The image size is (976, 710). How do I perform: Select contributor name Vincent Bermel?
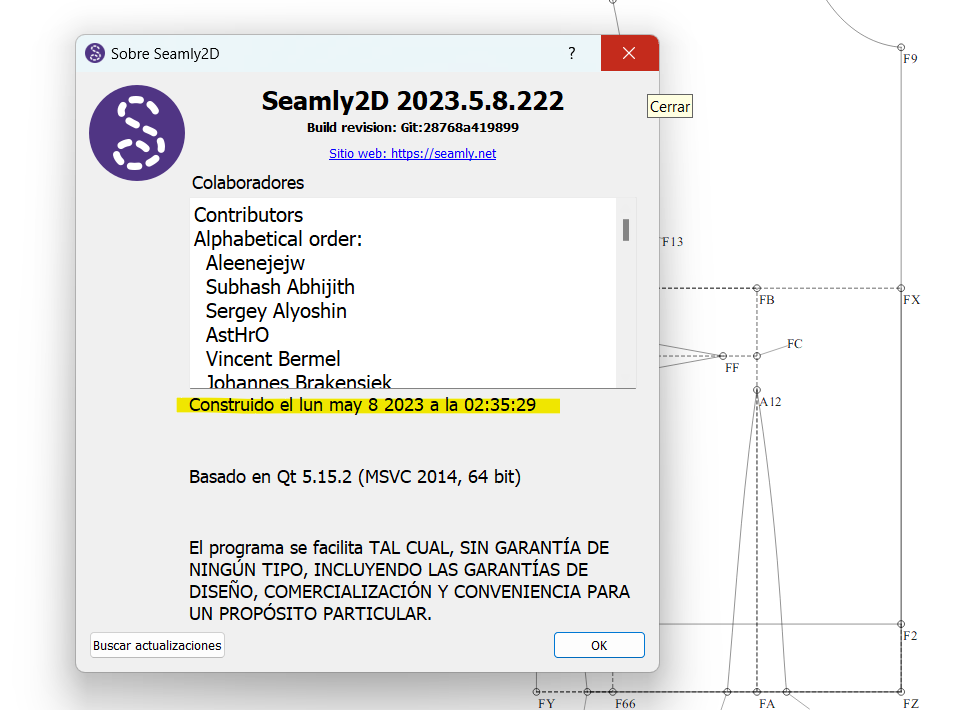[273, 359]
